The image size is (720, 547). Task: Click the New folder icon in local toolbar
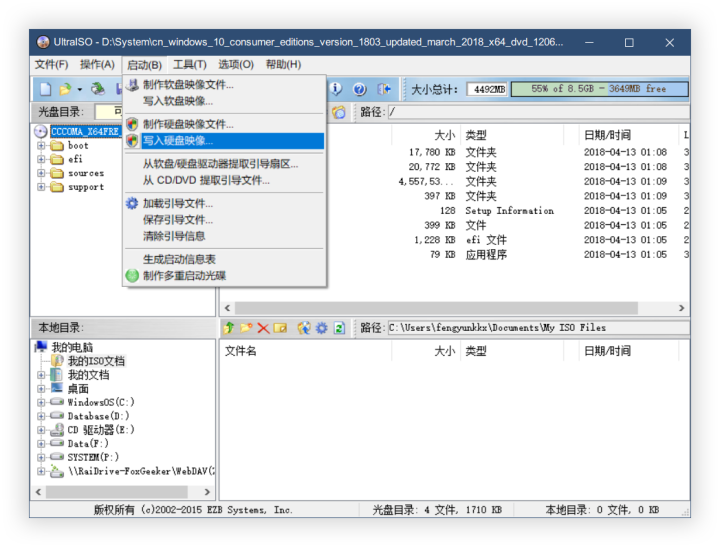click(246, 328)
